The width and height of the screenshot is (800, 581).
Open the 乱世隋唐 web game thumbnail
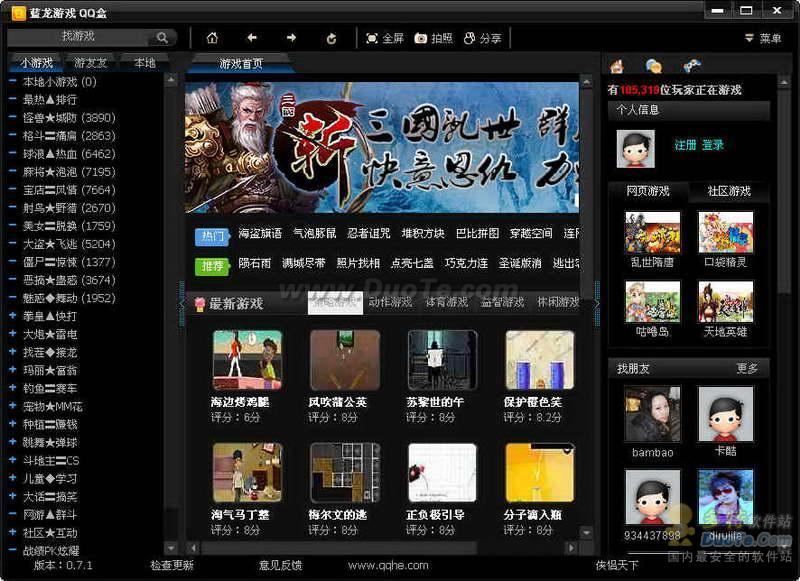(x=653, y=233)
